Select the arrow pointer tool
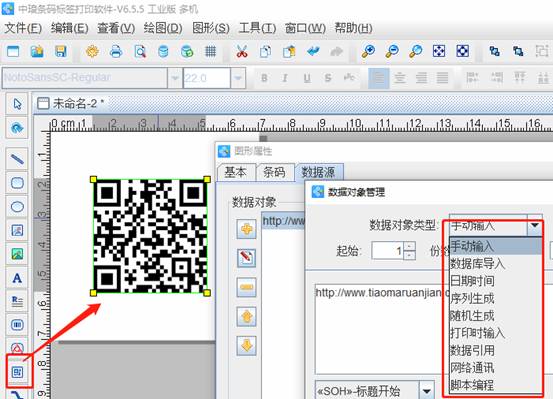 (17, 104)
